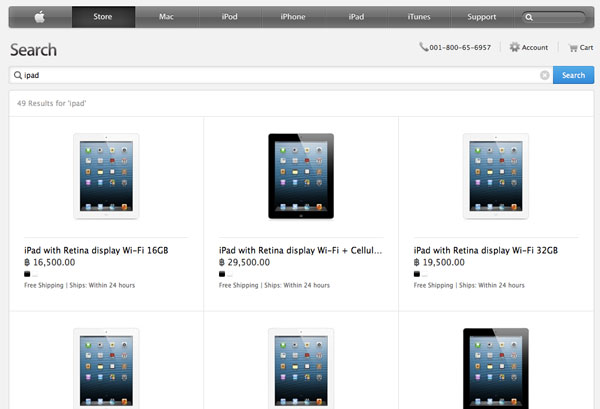Click the phone icon beside 001-800-65-6957
The image size is (600, 409).
(x=423, y=47)
